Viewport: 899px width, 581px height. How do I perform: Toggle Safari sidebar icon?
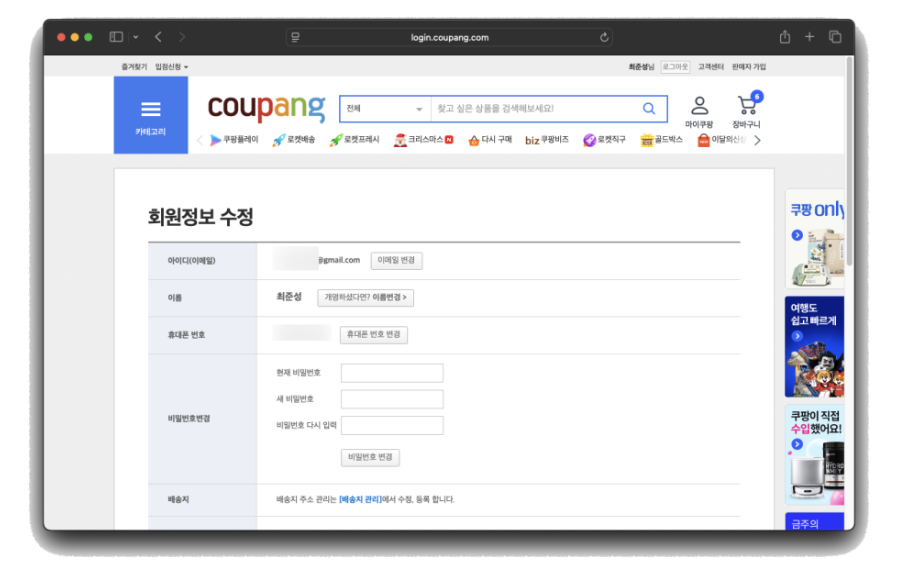point(116,37)
